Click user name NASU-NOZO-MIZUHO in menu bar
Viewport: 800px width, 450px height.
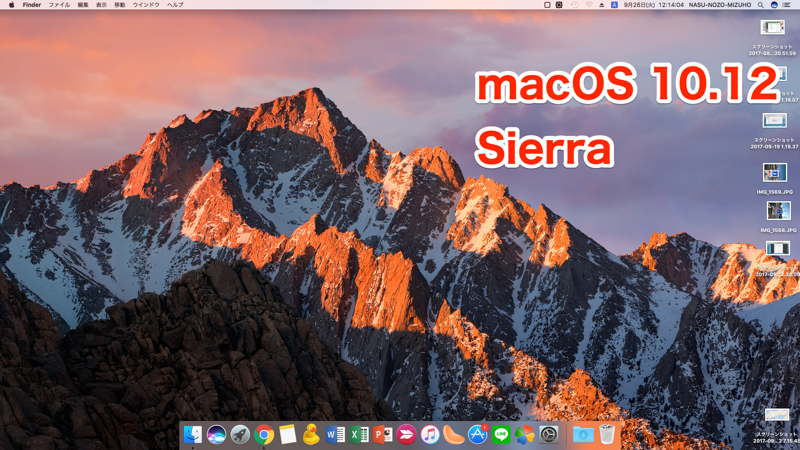[720, 5]
